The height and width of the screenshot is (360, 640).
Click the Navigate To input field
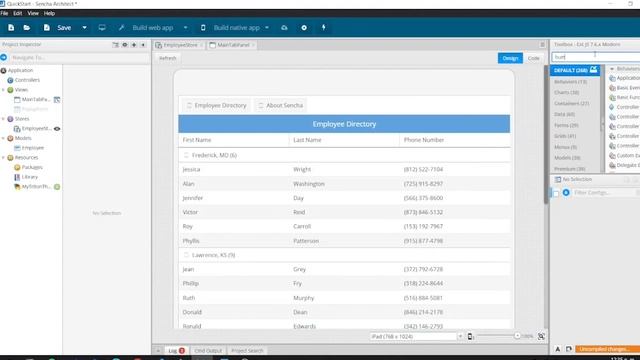[x=80, y=58]
